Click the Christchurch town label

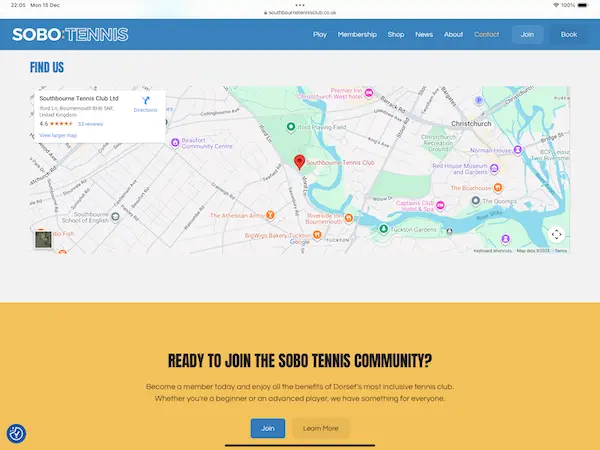coord(471,124)
